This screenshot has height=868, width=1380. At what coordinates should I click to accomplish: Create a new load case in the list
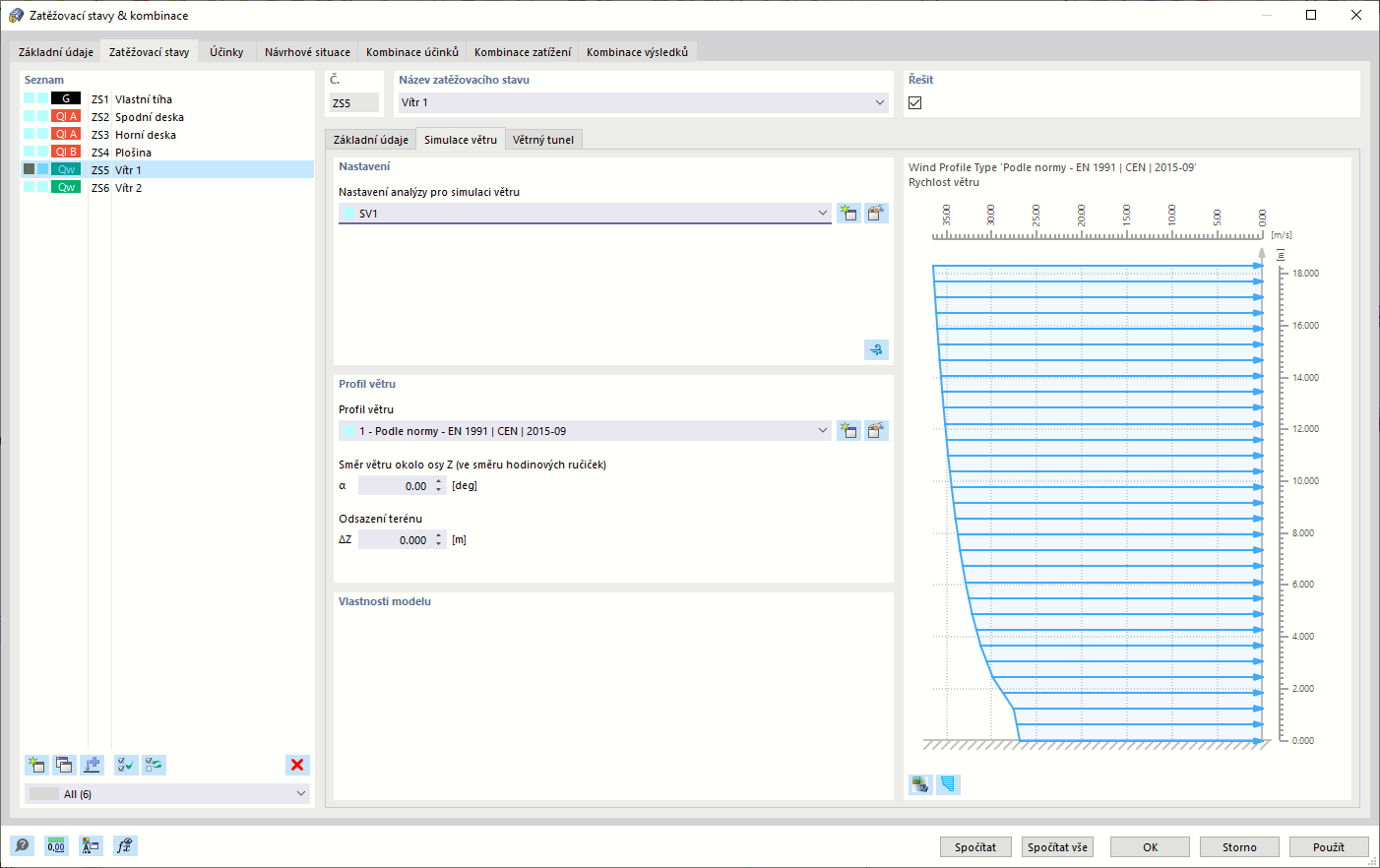pos(36,765)
